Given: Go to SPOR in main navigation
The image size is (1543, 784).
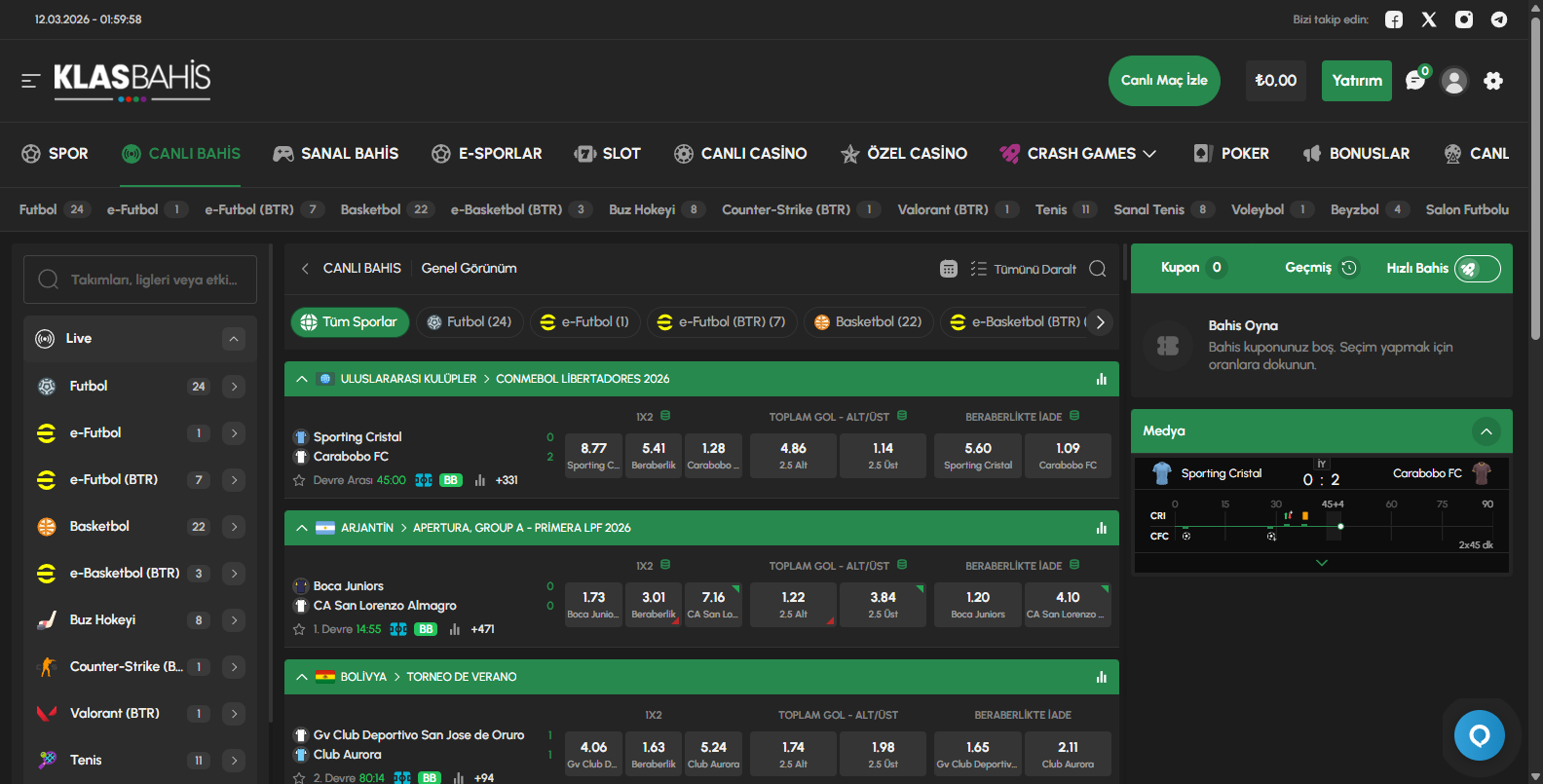Looking at the screenshot, I should [x=55, y=154].
